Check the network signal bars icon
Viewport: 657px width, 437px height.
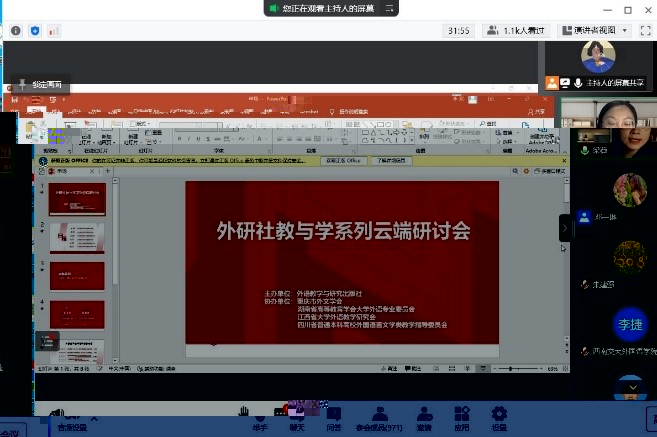point(54,31)
